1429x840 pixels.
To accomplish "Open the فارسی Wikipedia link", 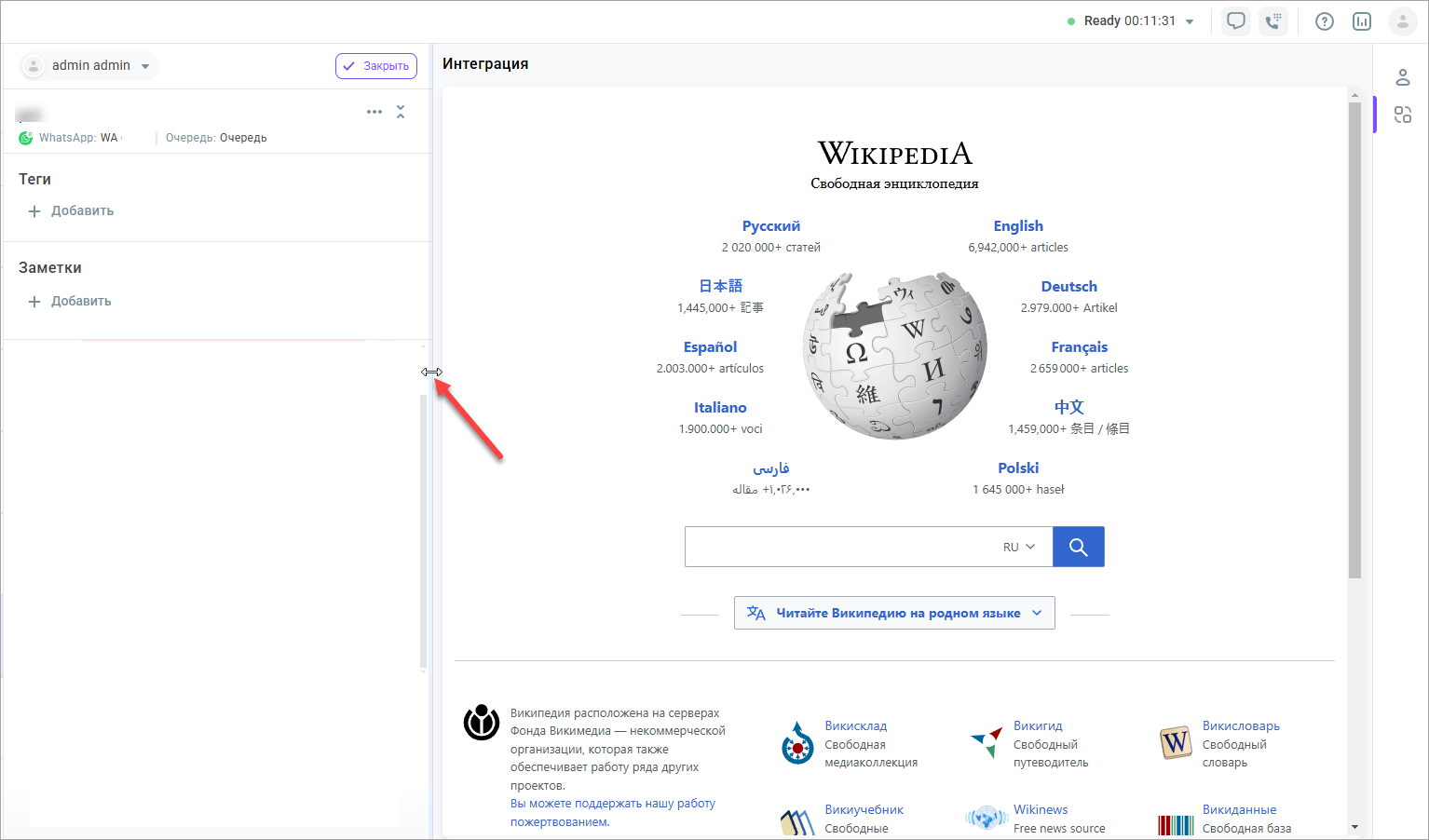I will point(771,467).
